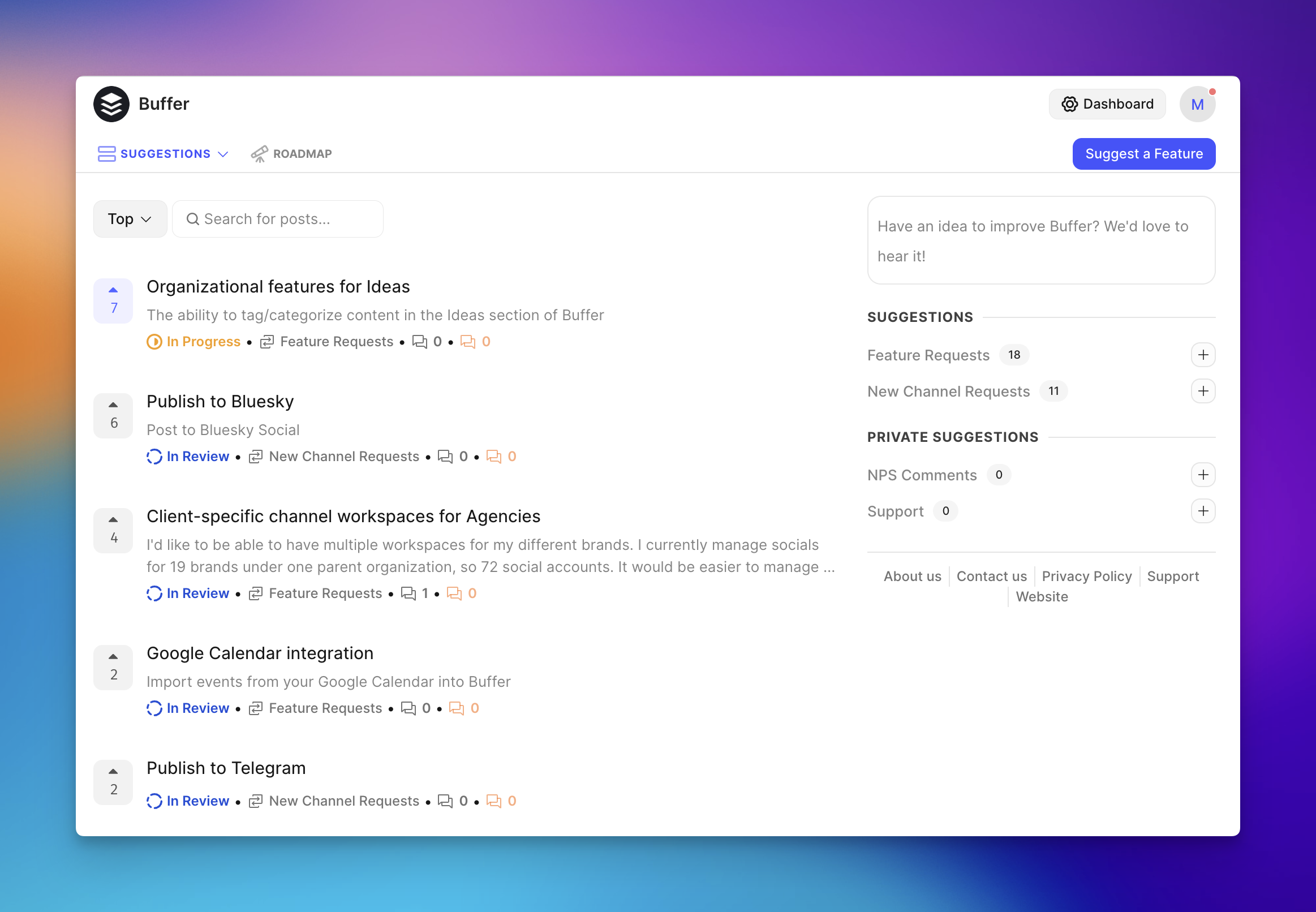Click board icon on Google Calendar post
The image size is (1316, 912).
coord(255,708)
